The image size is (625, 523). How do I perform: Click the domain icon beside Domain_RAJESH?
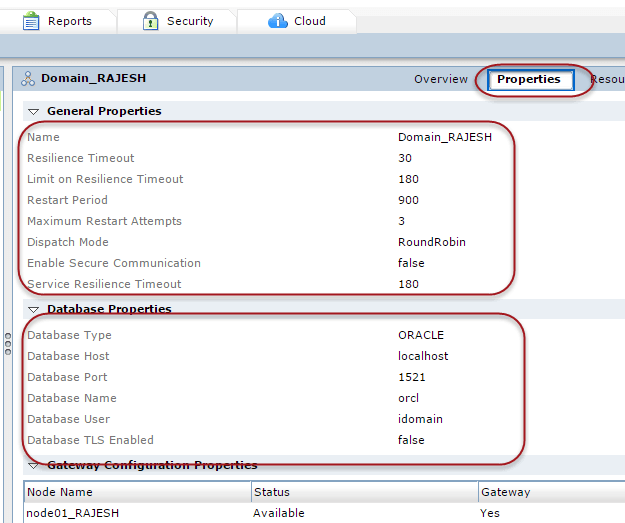pos(28,79)
